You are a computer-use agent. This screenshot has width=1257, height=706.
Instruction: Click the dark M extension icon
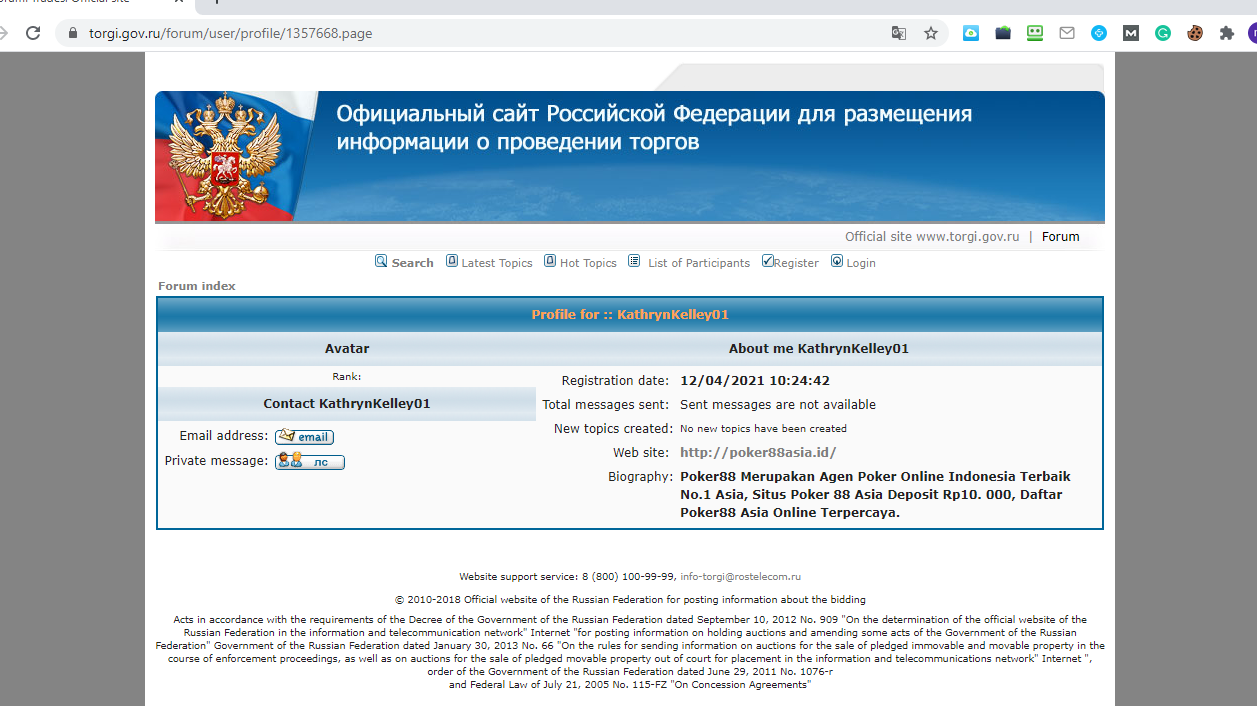pos(1131,33)
